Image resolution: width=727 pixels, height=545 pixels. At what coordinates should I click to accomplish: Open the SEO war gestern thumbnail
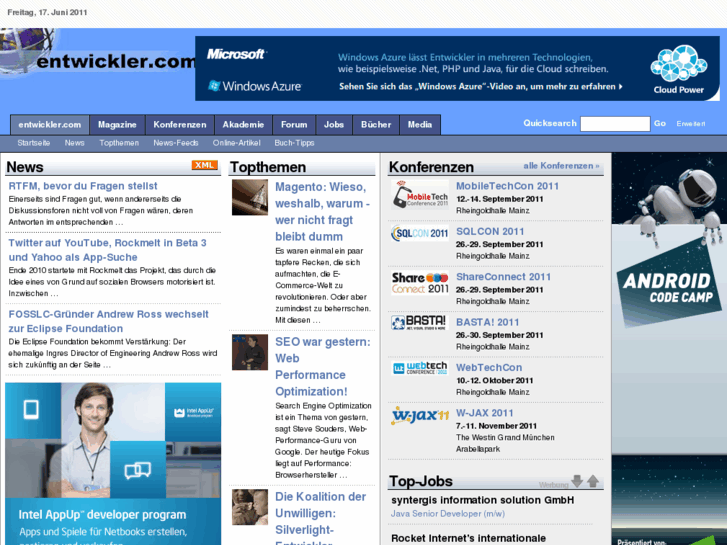(x=250, y=353)
